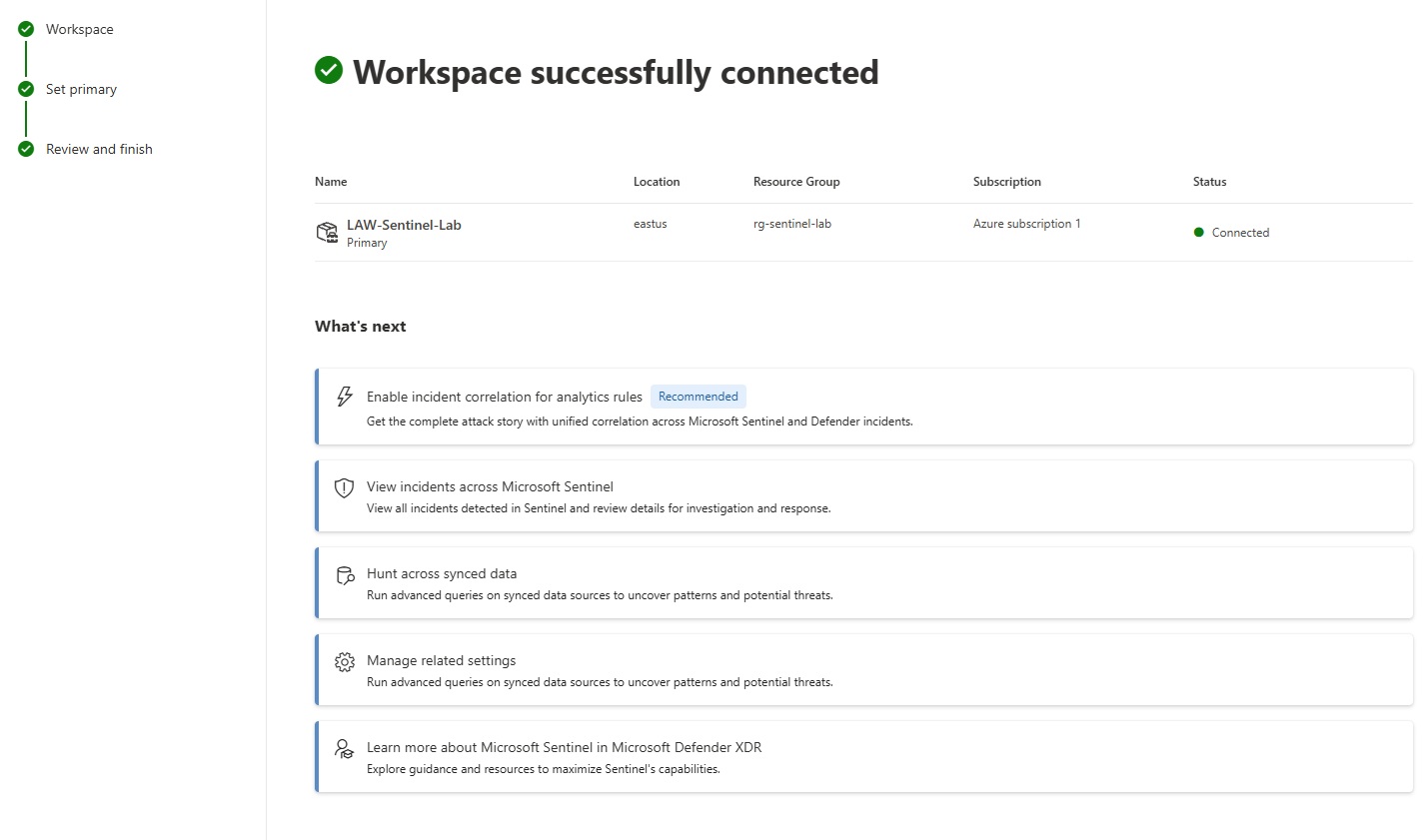Click the LAW-Sentinel-Lab workspace icon

pyautogui.click(x=327, y=233)
